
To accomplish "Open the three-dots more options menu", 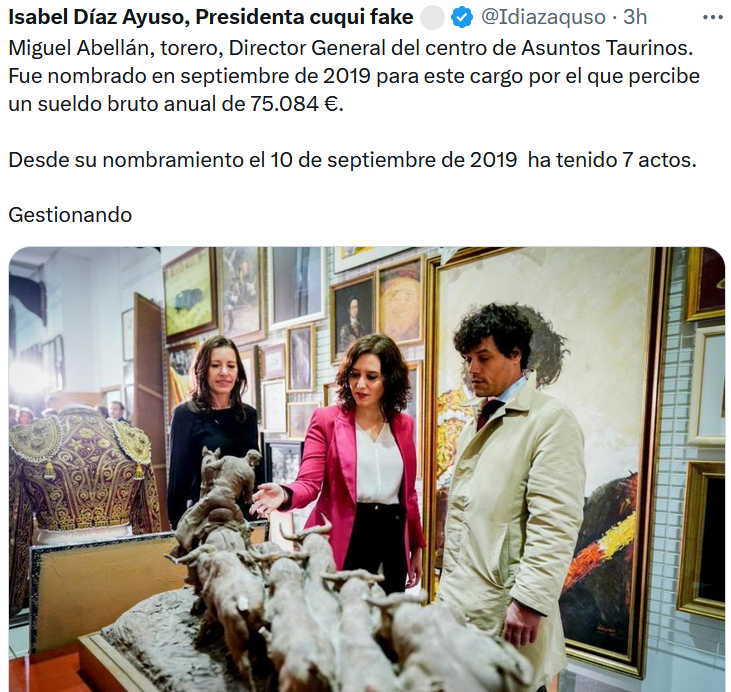I will [712, 18].
